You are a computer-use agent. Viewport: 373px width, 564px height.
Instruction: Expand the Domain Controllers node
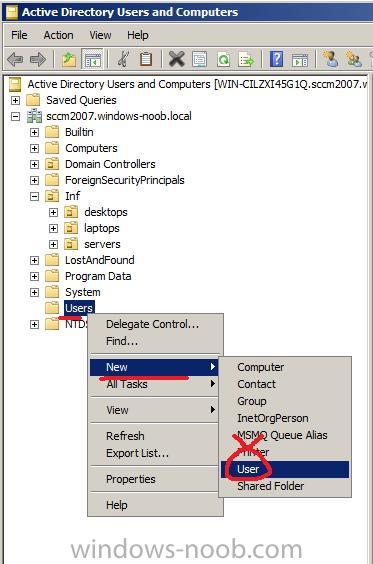click(x=34, y=164)
